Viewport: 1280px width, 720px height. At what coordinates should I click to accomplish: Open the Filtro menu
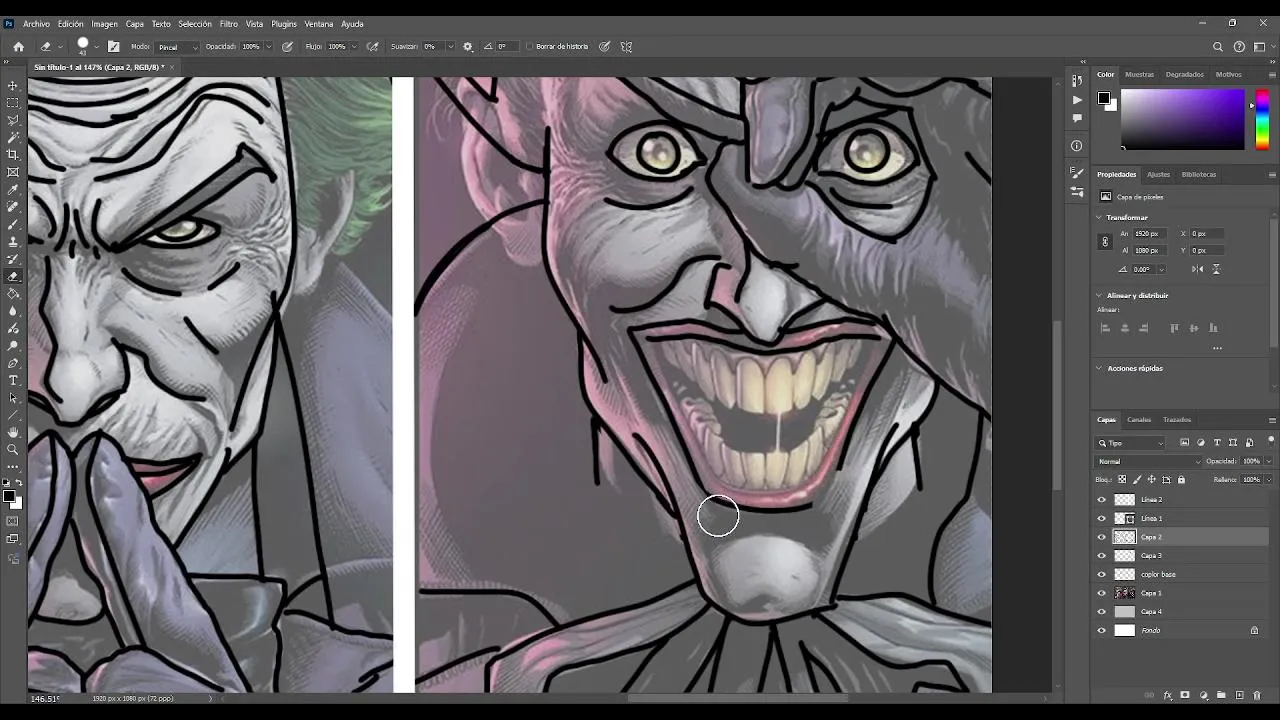tap(229, 24)
